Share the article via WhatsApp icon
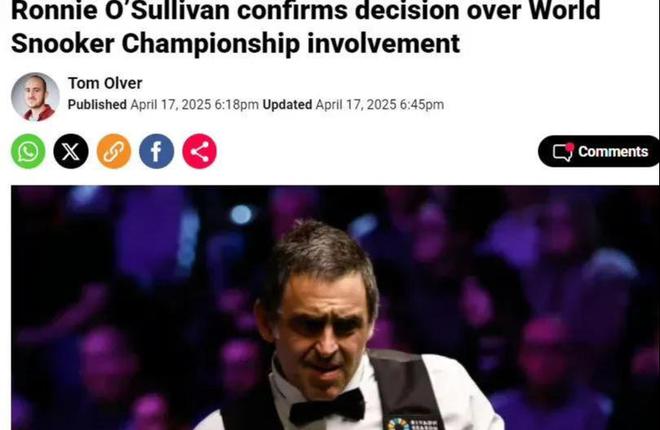The image size is (660, 430). (28, 151)
